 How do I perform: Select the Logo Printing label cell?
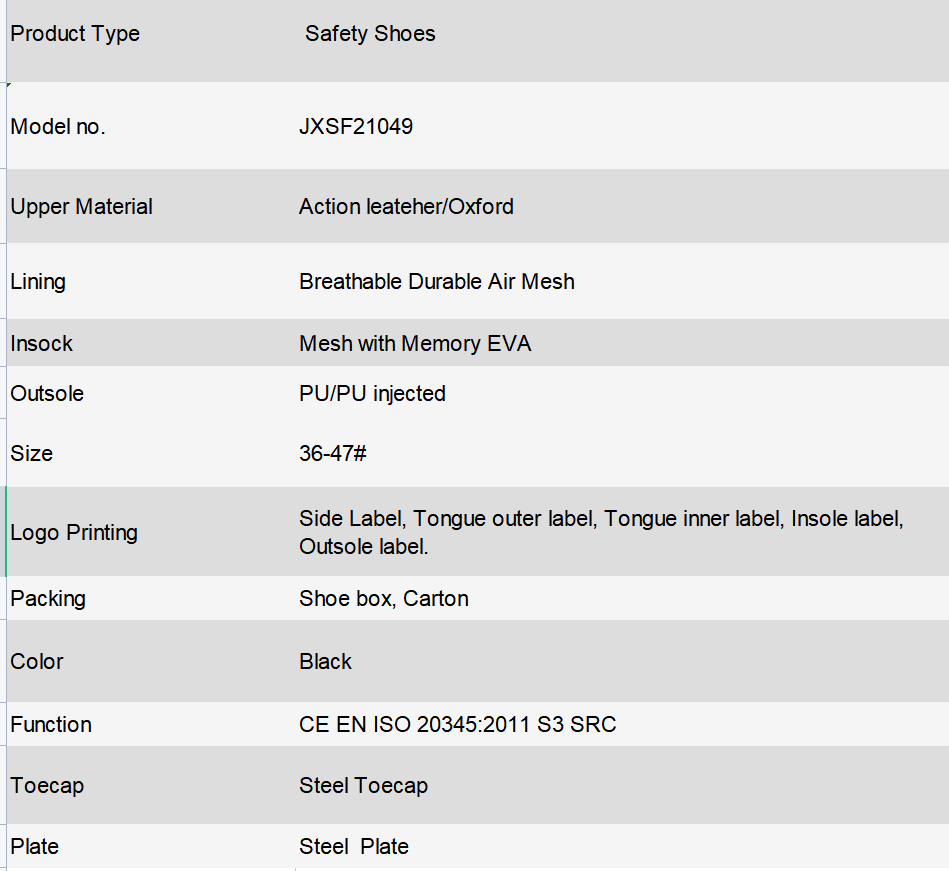[x=150, y=532]
